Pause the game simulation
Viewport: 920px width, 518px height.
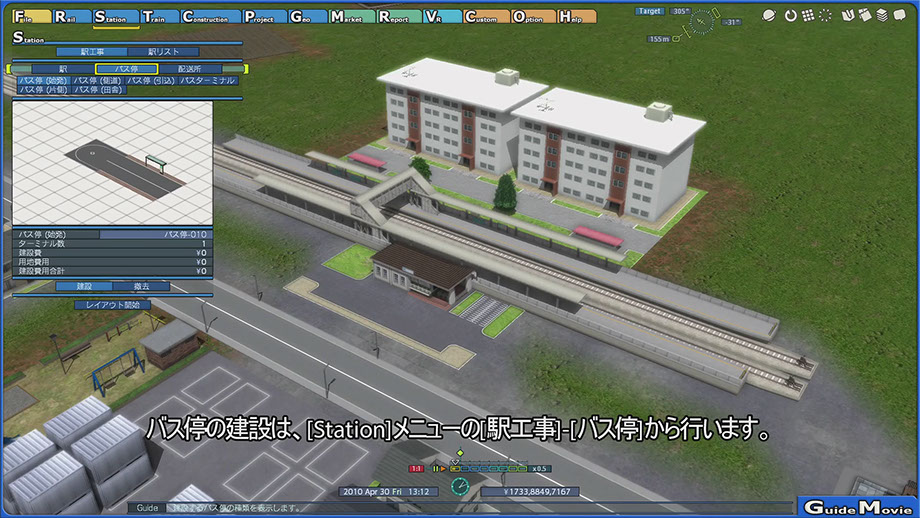click(435, 468)
